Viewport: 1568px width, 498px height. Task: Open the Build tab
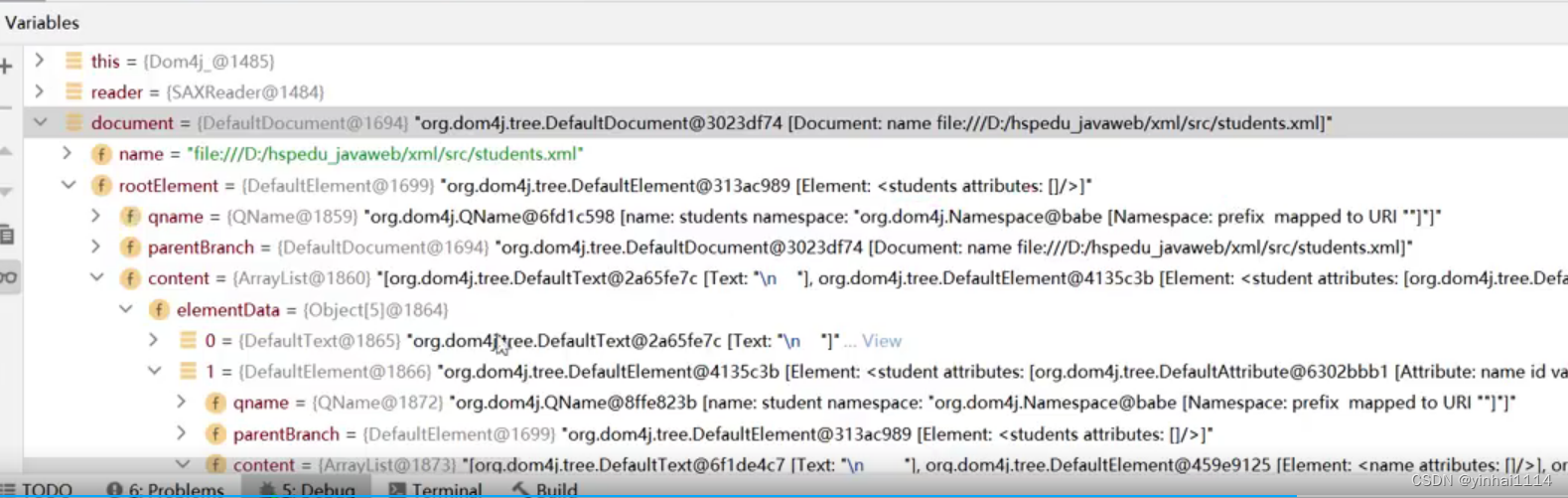click(x=545, y=489)
